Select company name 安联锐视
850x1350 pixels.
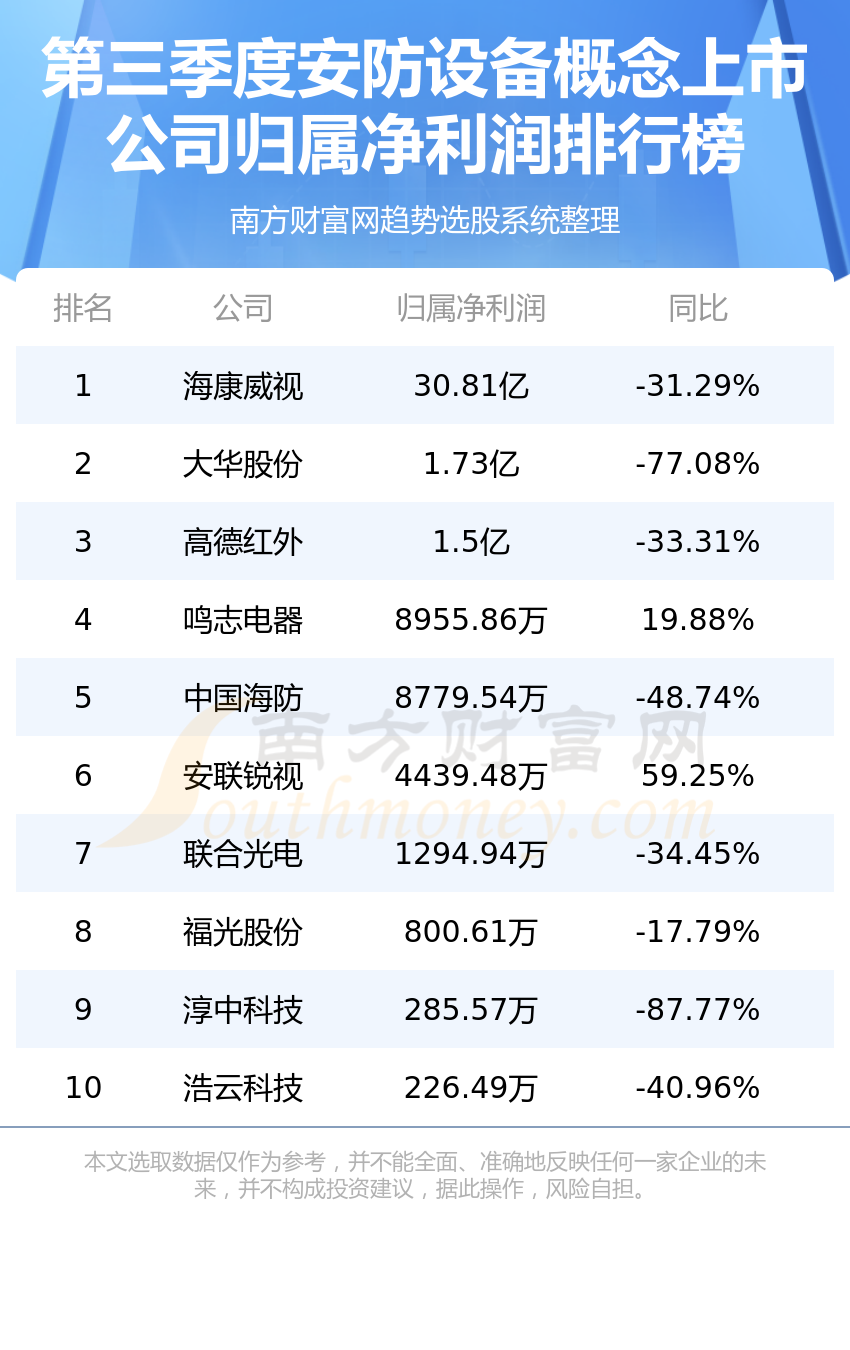pos(243,776)
